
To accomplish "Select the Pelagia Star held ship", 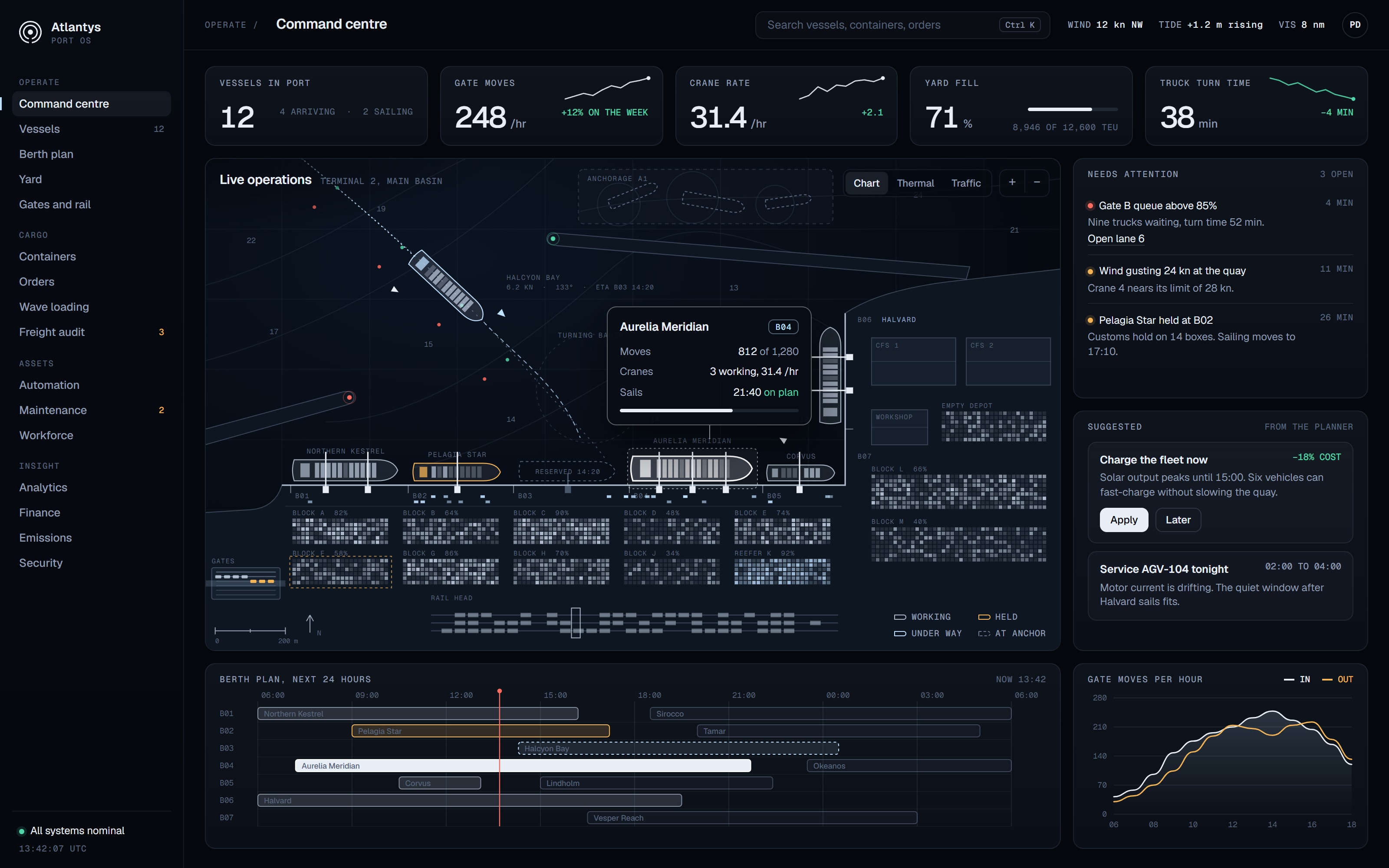I will [456, 472].
